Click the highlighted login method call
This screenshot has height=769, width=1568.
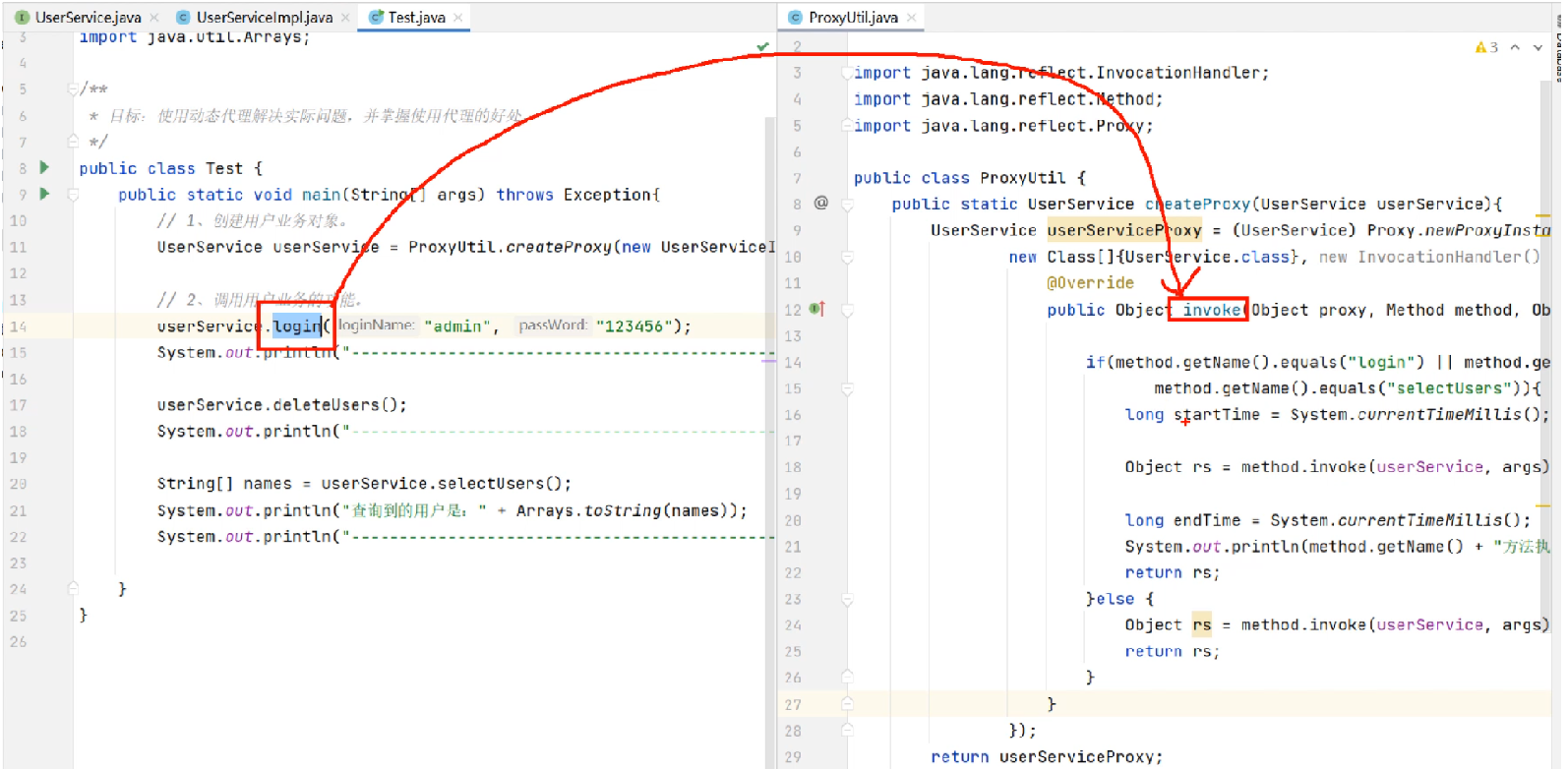click(x=297, y=325)
